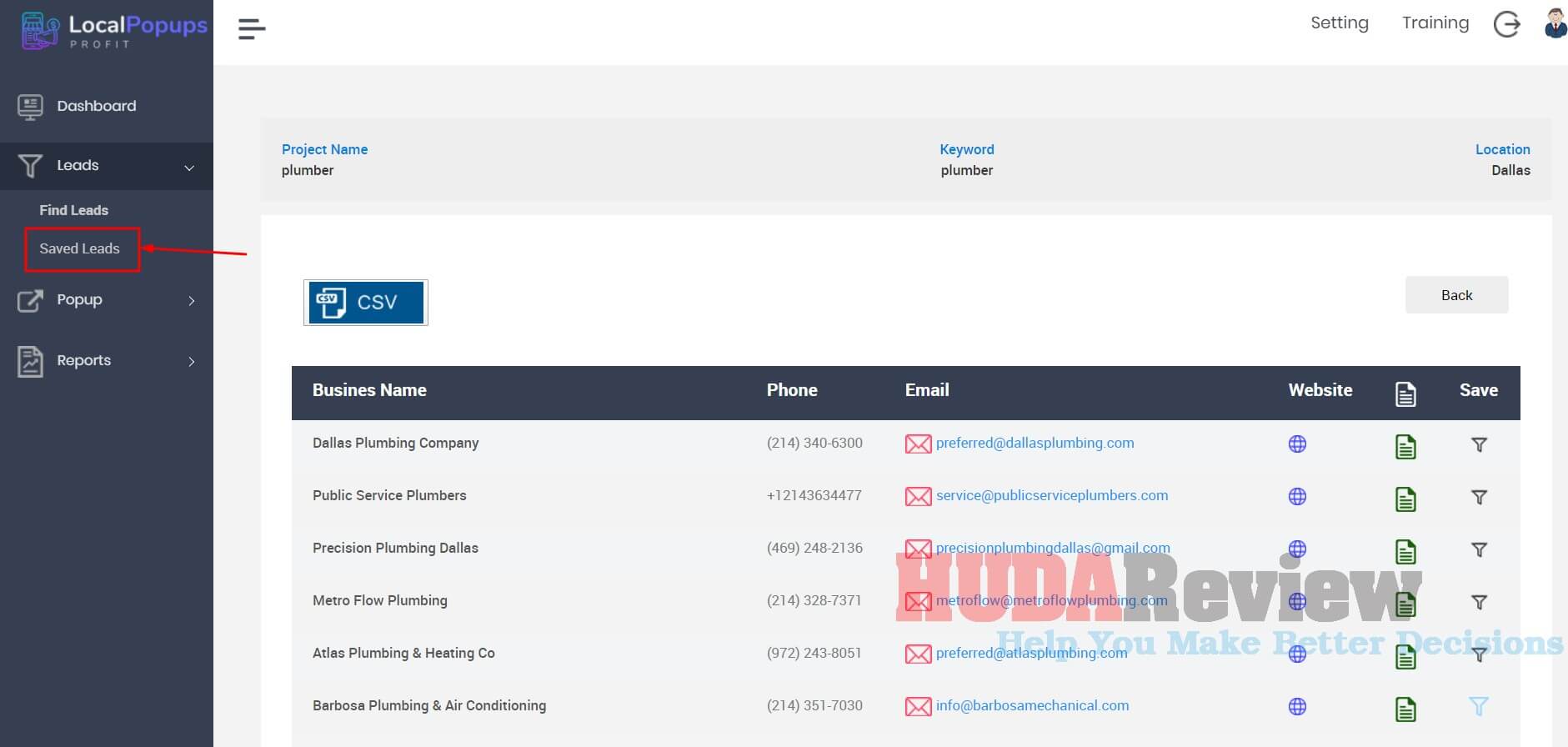Select phone number (972) 243-8051
This screenshot has height=747, width=1568.
click(x=814, y=653)
